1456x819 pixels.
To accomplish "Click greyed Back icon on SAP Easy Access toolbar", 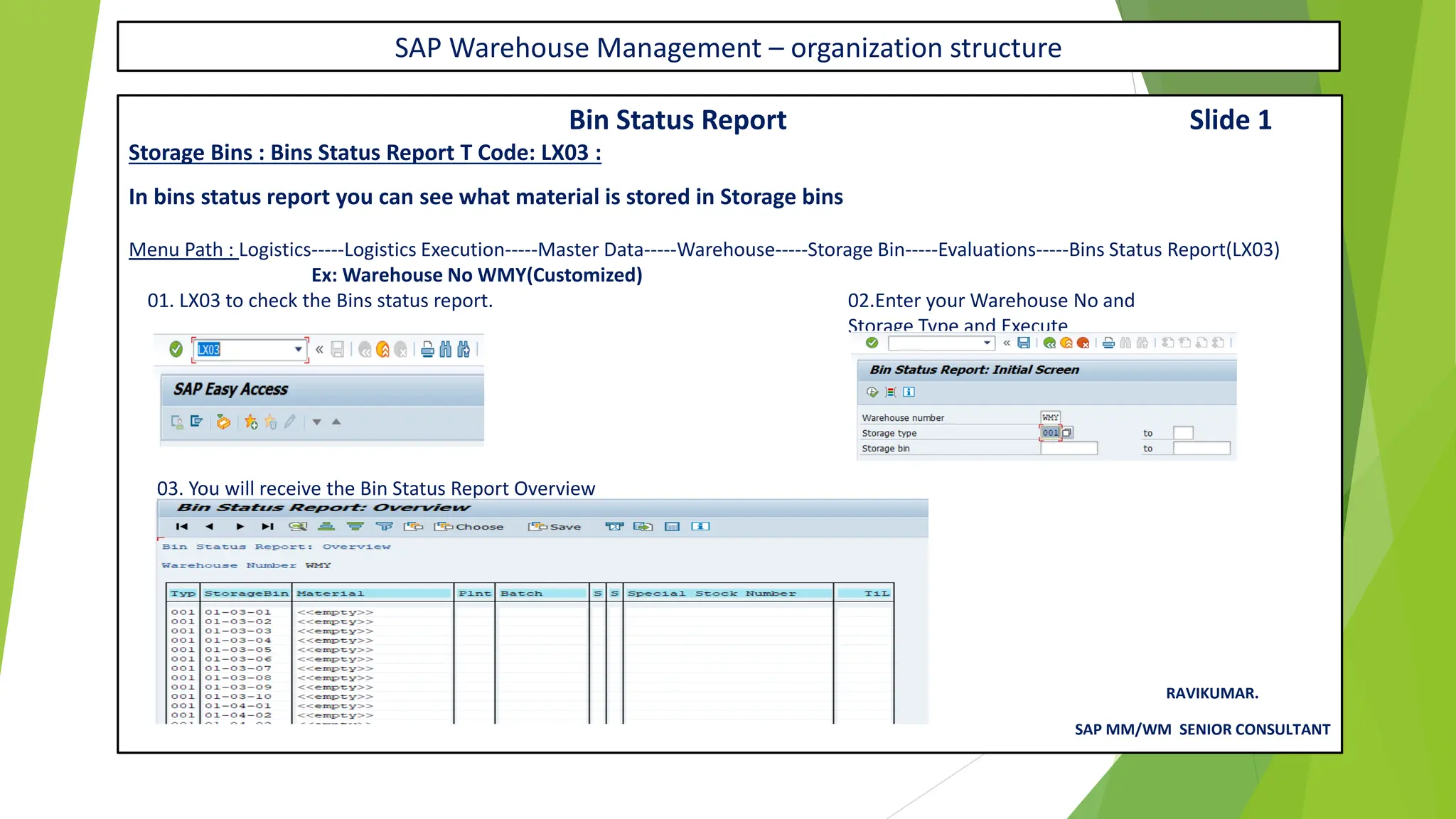I will coord(365,350).
